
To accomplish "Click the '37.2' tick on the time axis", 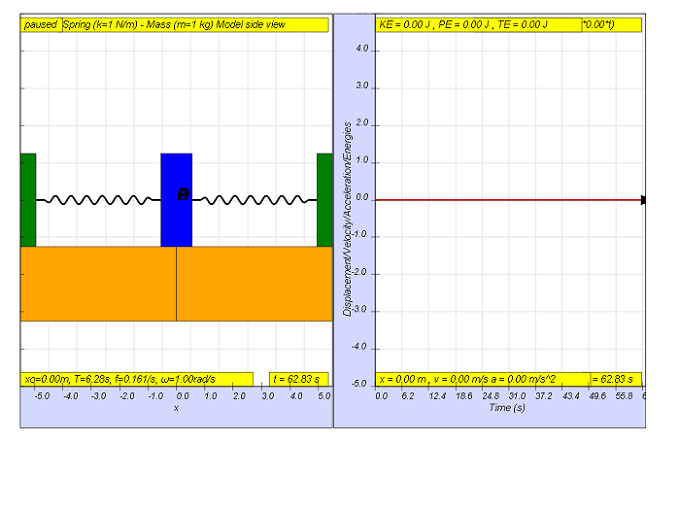I will point(544,396).
